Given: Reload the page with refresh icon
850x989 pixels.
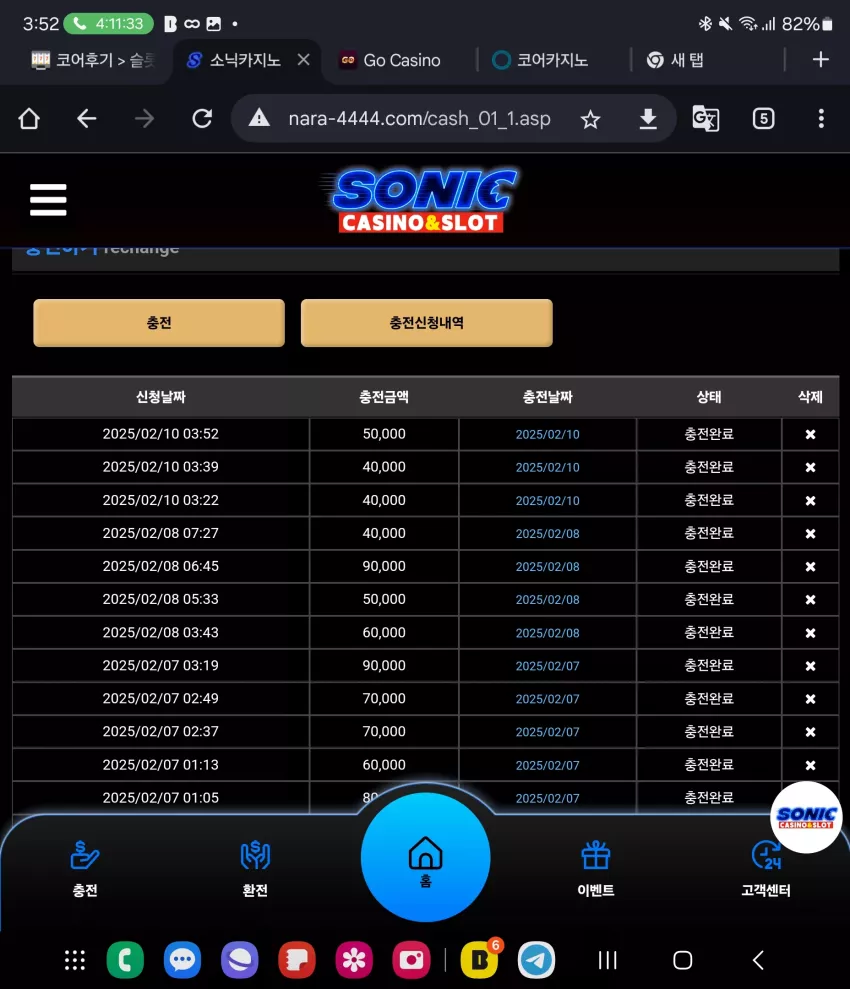Looking at the screenshot, I should tap(202, 119).
